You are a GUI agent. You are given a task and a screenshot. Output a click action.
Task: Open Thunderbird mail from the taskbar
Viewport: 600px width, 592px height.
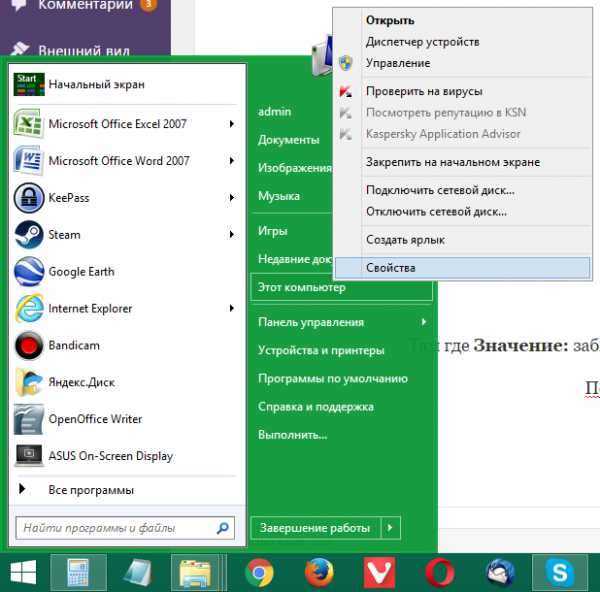[500, 573]
